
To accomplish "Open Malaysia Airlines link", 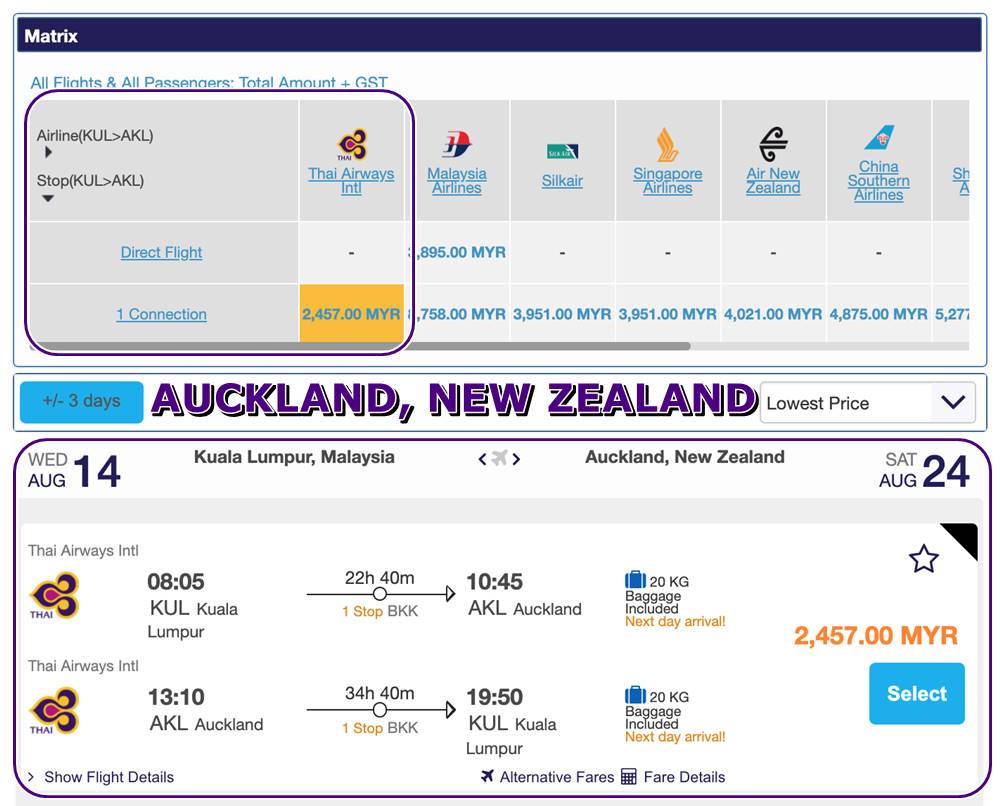I will (x=457, y=180).
